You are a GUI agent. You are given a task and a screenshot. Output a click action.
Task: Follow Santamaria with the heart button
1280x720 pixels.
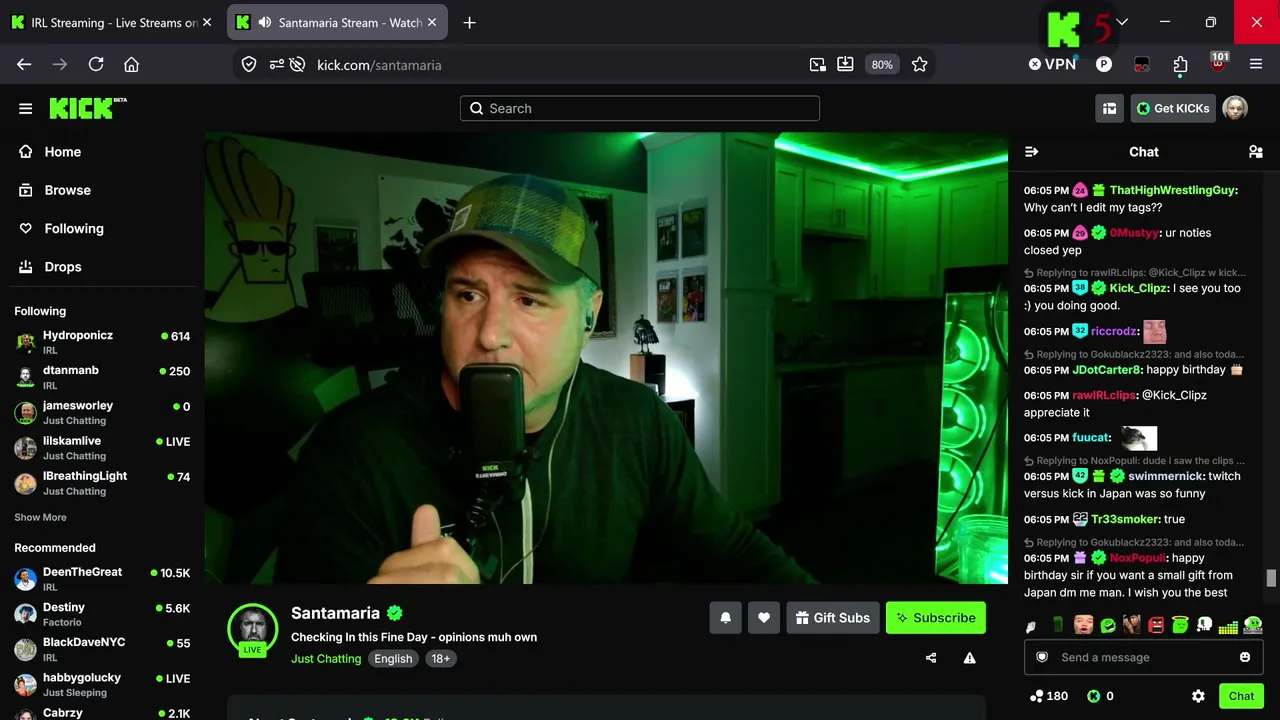click(764, 618)
